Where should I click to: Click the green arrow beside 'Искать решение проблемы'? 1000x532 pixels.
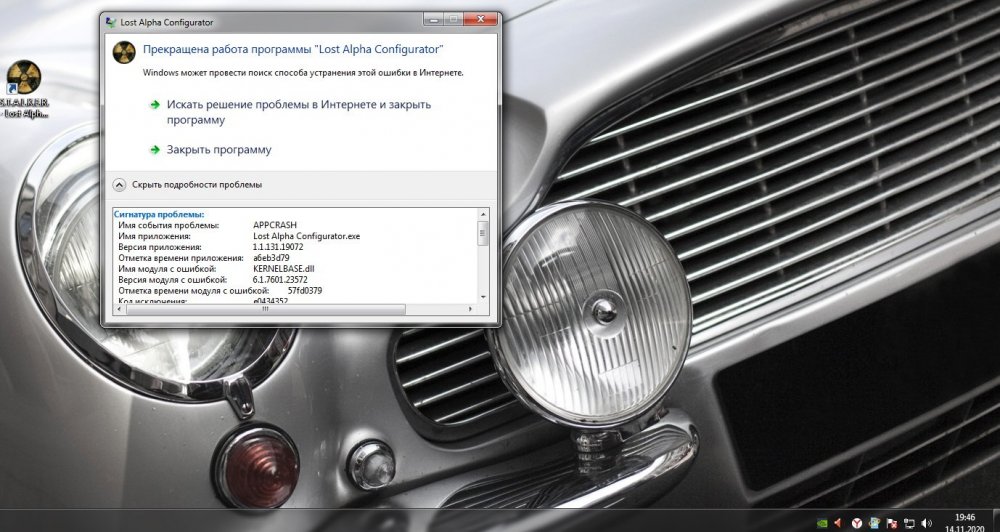pyautogui.click(x=154, y=105)
